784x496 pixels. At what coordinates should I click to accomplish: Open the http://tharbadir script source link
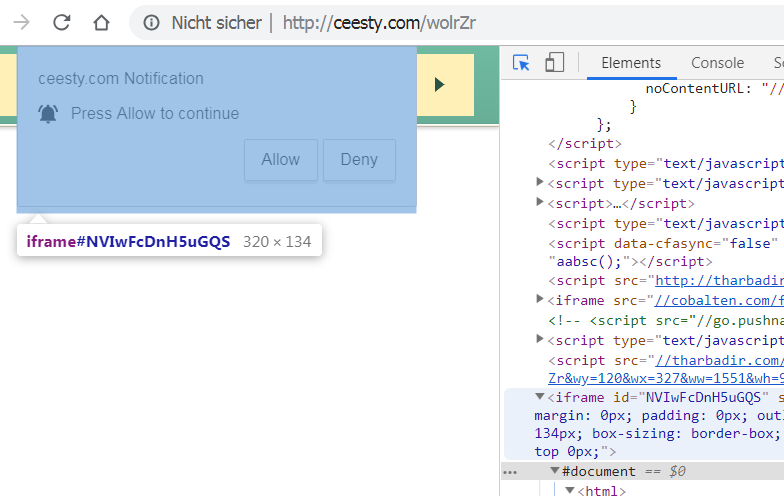[x=720, y=280]
